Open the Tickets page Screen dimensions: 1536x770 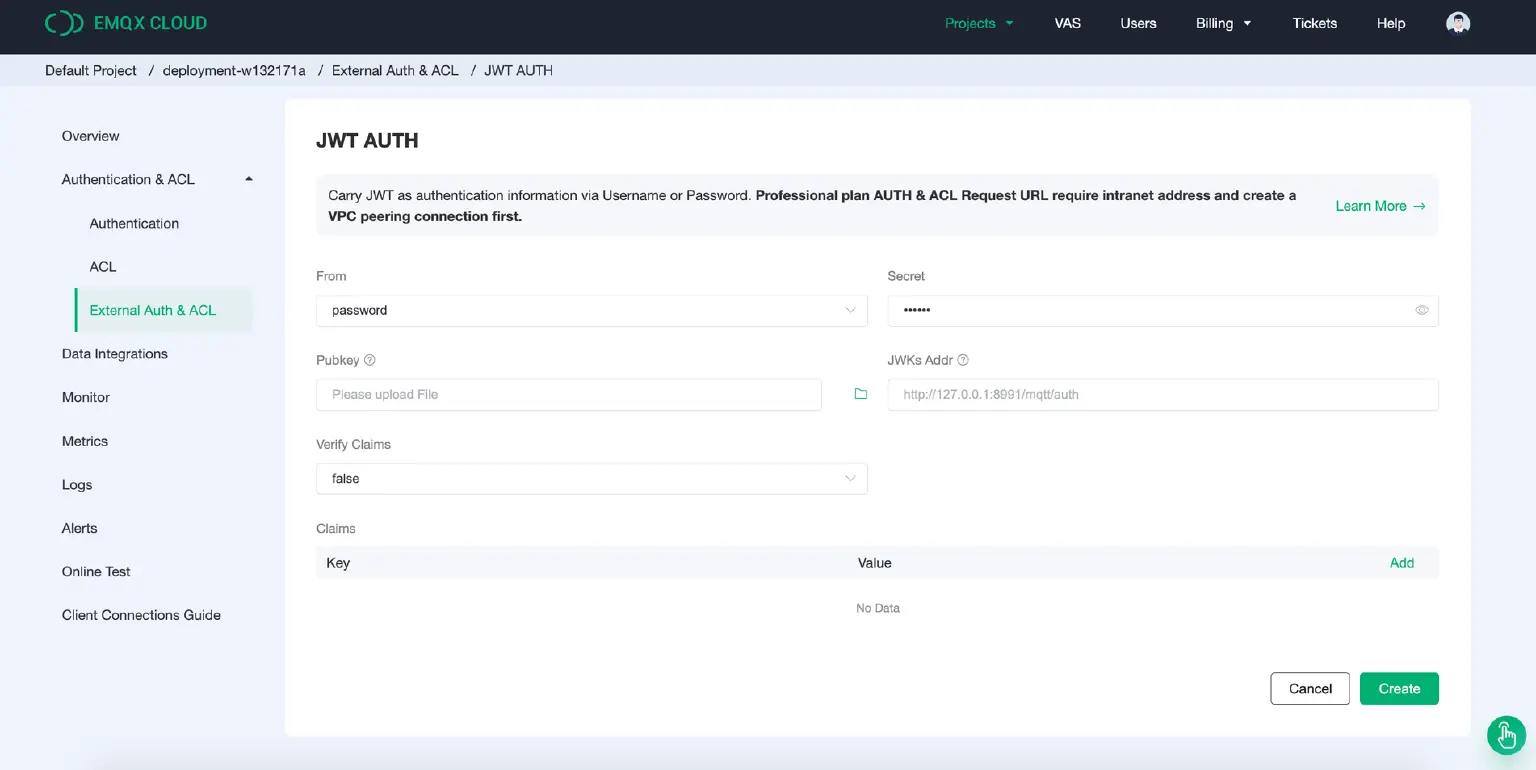[x=1314, y=23]
